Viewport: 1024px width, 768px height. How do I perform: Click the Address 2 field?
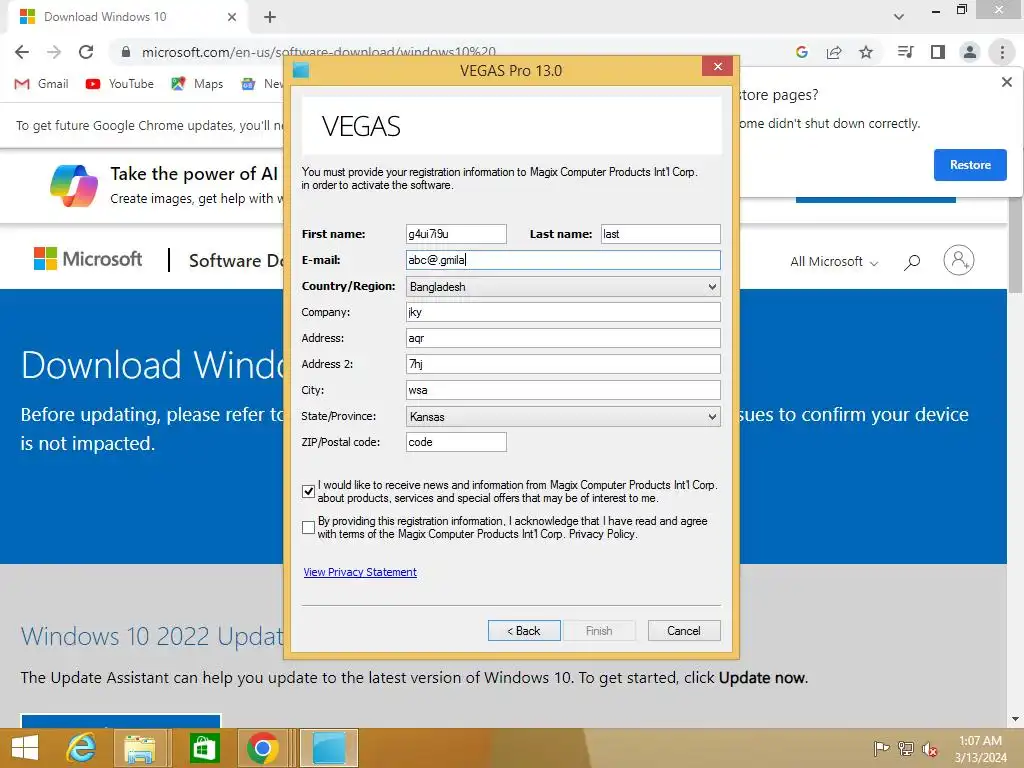(563, 364)
